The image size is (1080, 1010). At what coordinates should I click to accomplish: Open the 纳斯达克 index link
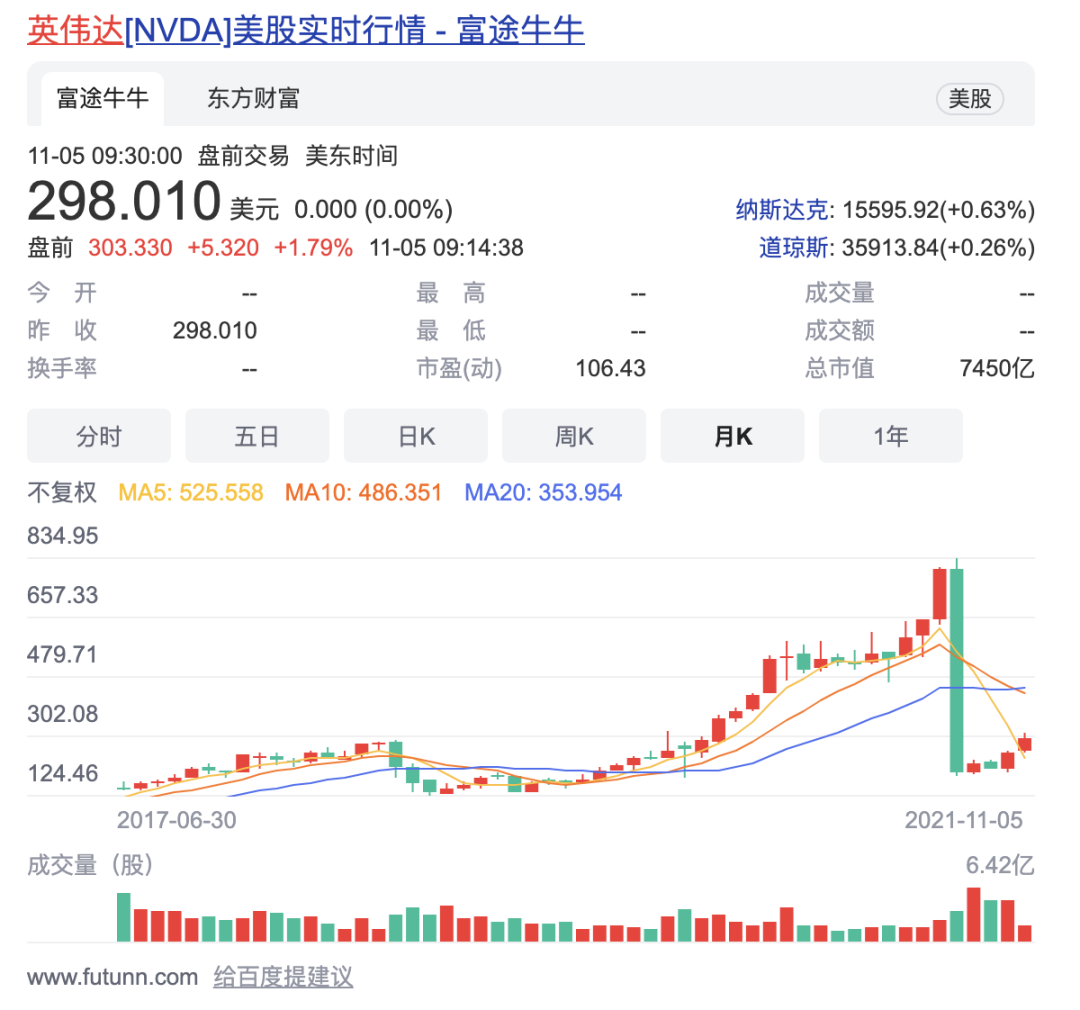click(x=781, y=209)
